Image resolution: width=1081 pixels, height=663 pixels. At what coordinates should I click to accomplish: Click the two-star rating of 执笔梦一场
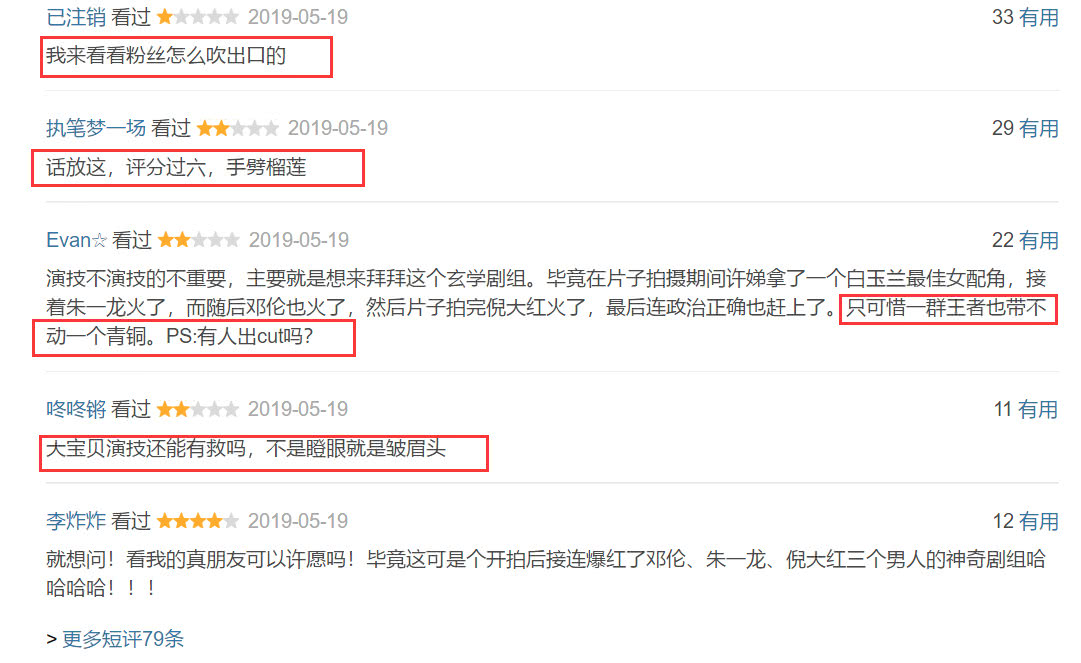(x=238, y=128)
